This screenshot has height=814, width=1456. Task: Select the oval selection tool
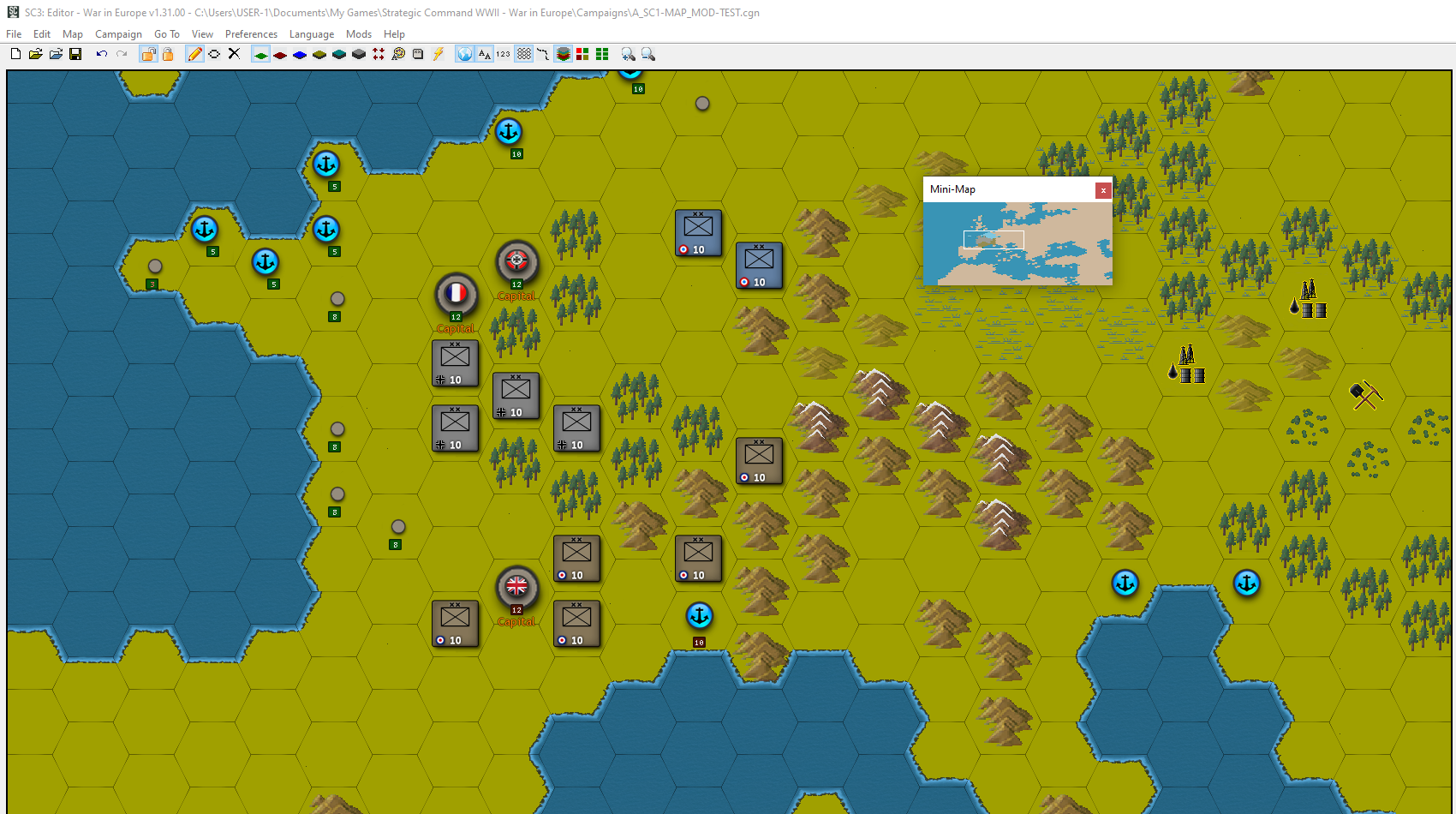pyautogui.click(x=214, y=54)
